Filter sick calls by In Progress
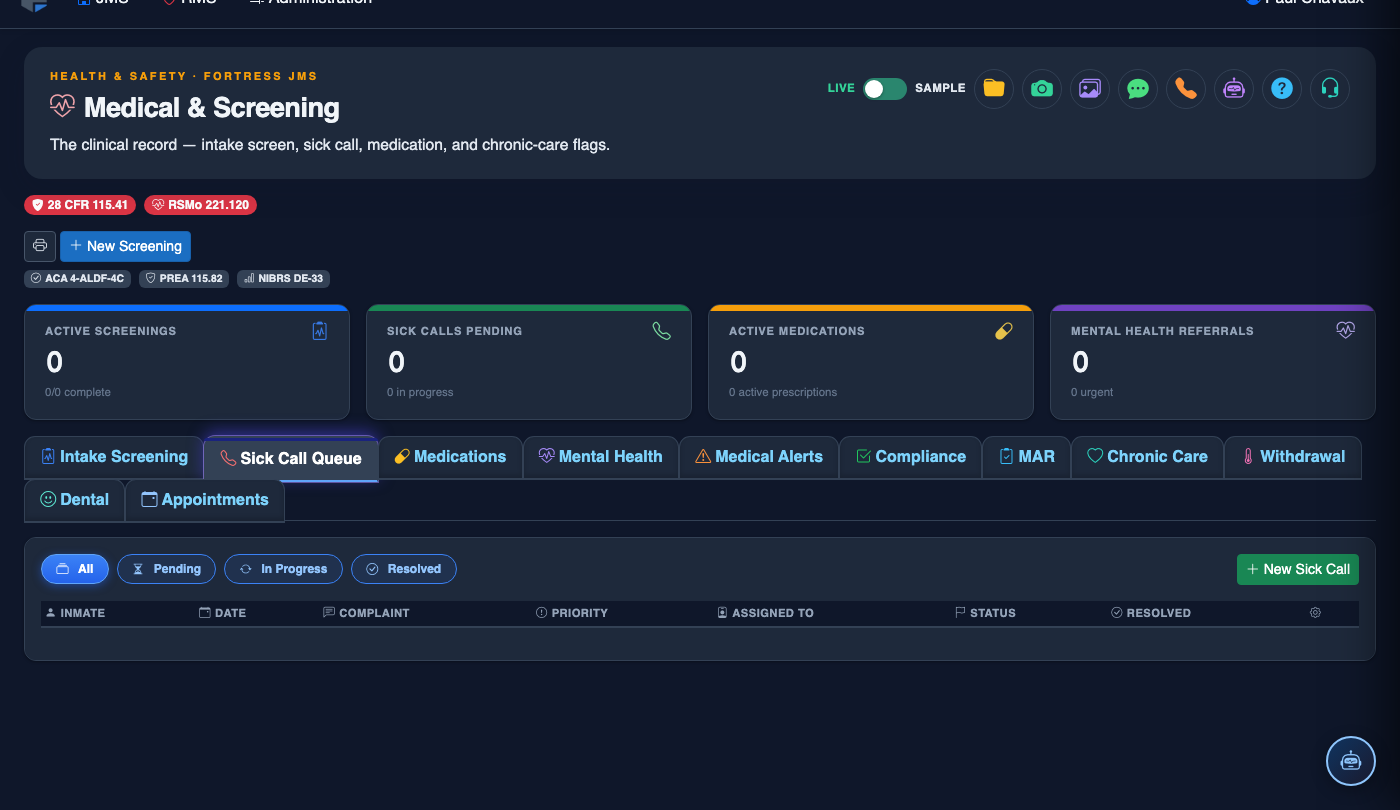Viewport: 1400px width, 810px height. 283,569
